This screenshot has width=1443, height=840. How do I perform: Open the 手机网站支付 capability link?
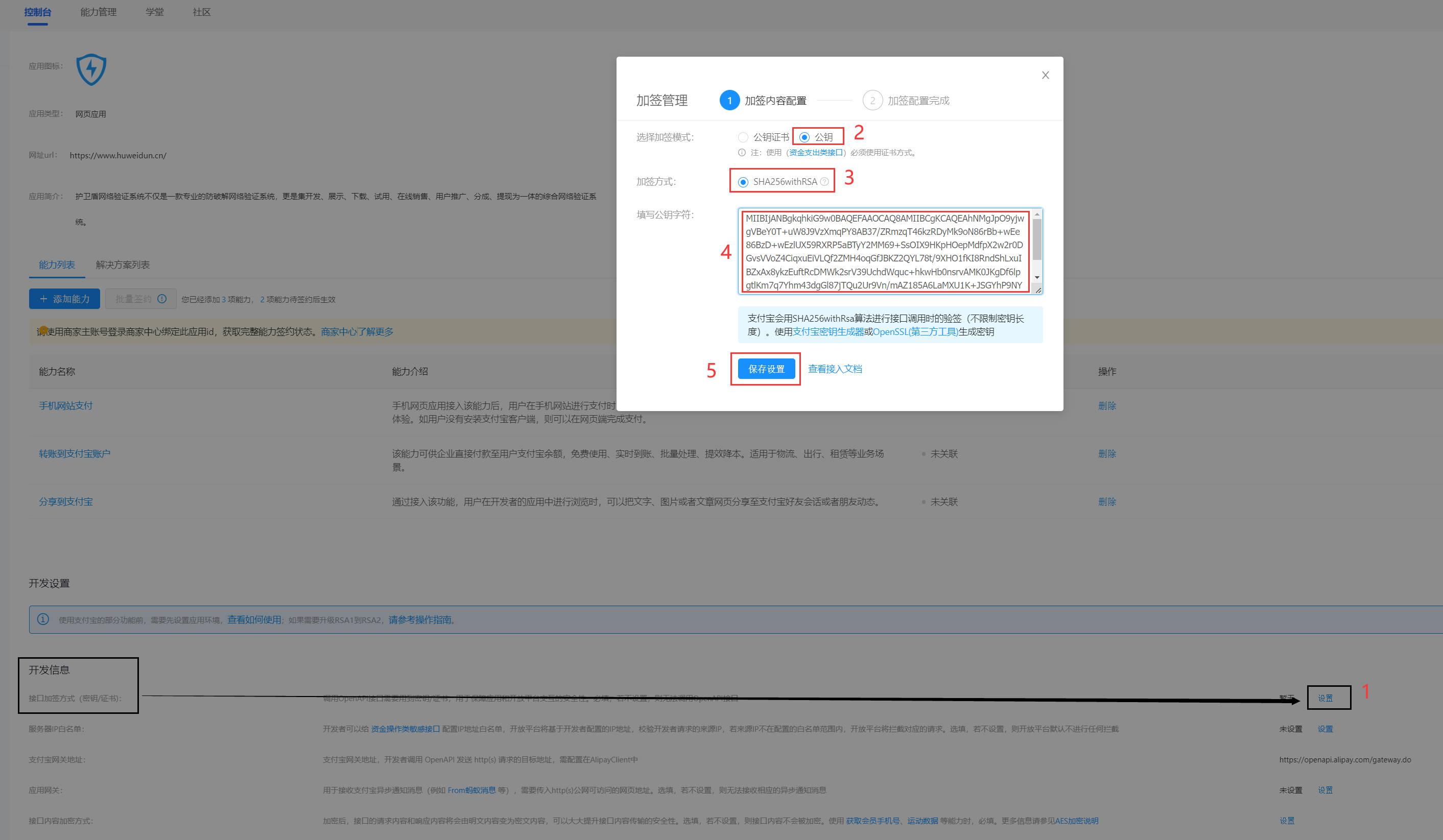(66, 405)
